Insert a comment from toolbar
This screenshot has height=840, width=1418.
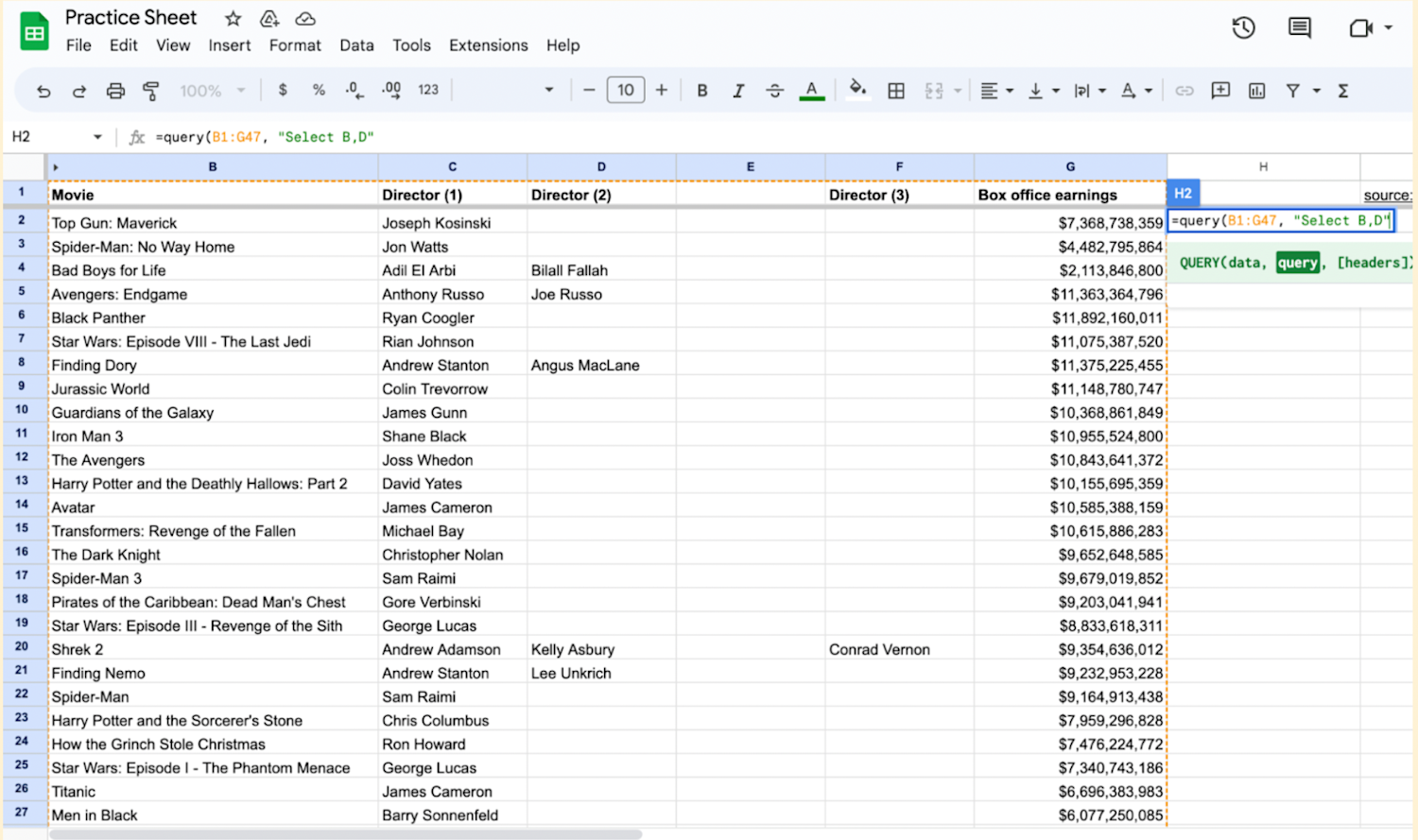pos(1220,91)
